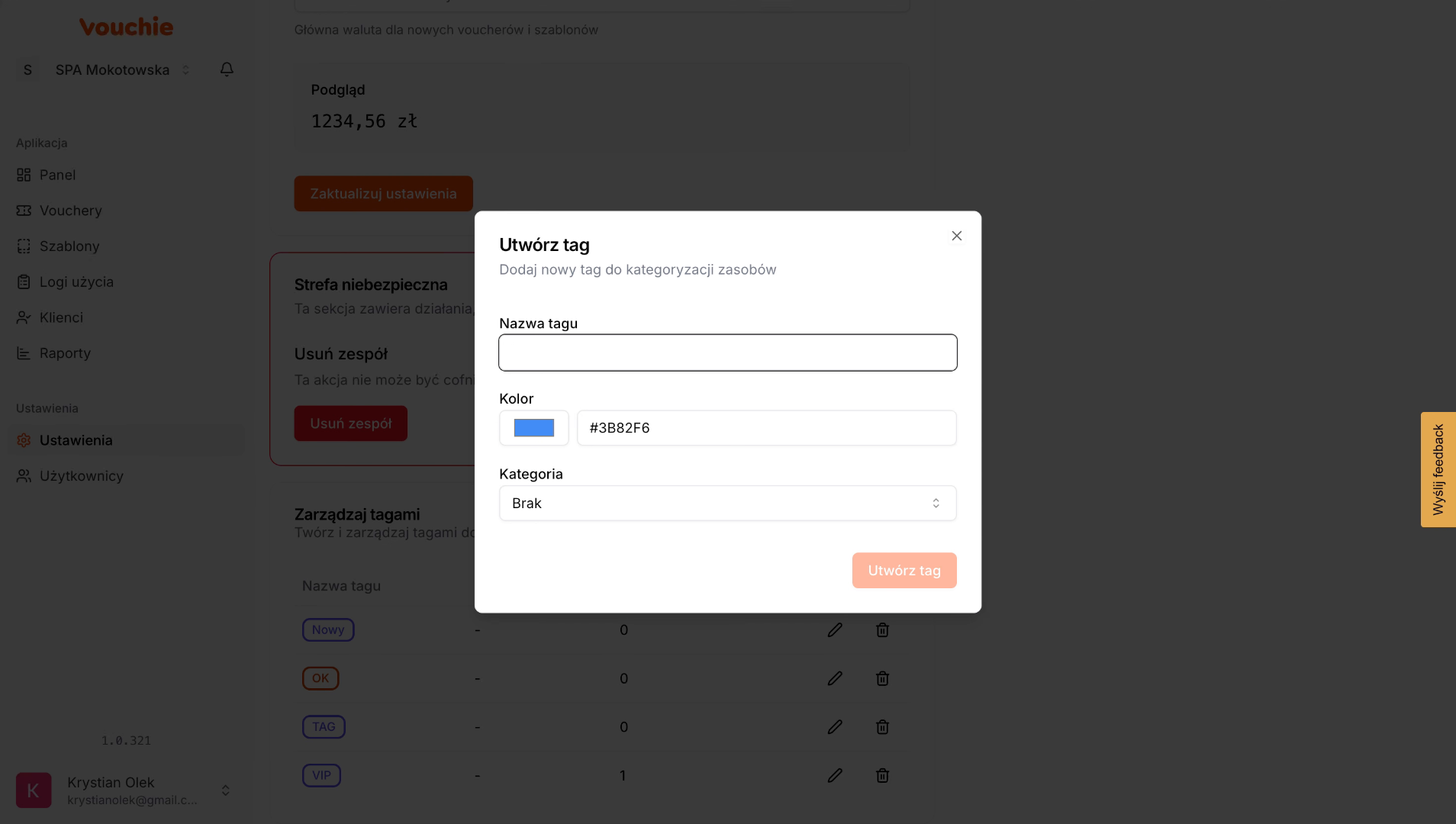Open Vouchery in the sidebar
Screen dimensions: 1456x824
[x=70, y=211]
